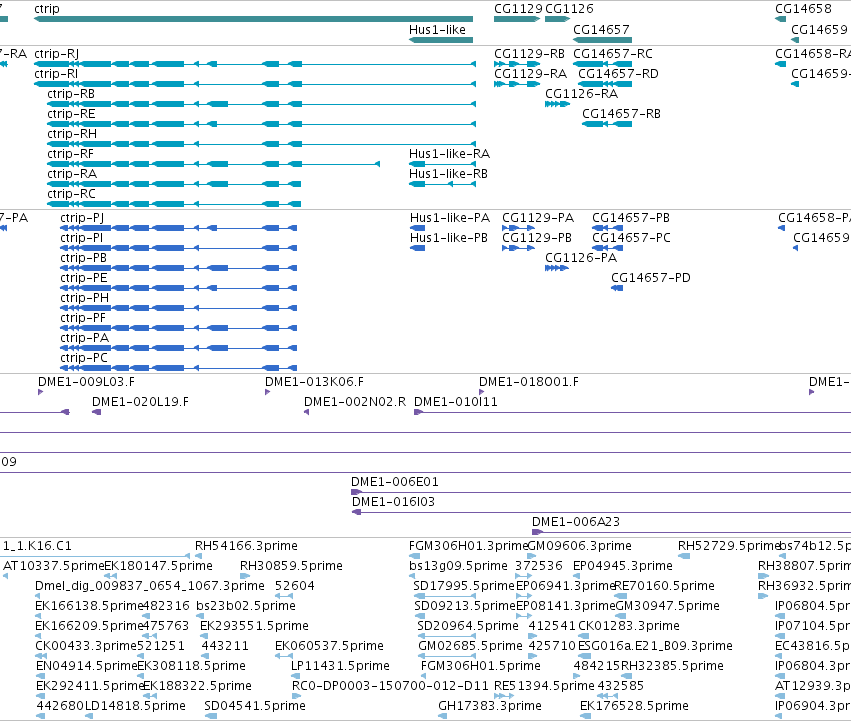
Task: Click protein label ctrip-PC
Action: 84,358
